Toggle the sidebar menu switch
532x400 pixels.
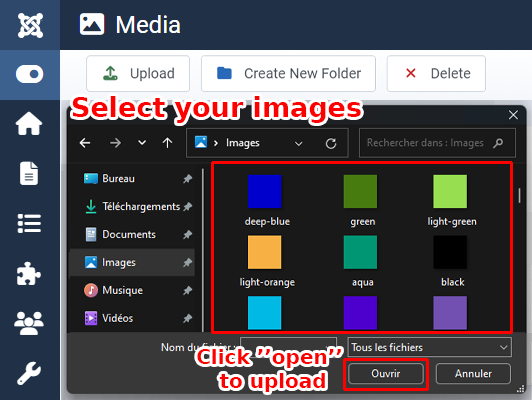click(30, 74)
